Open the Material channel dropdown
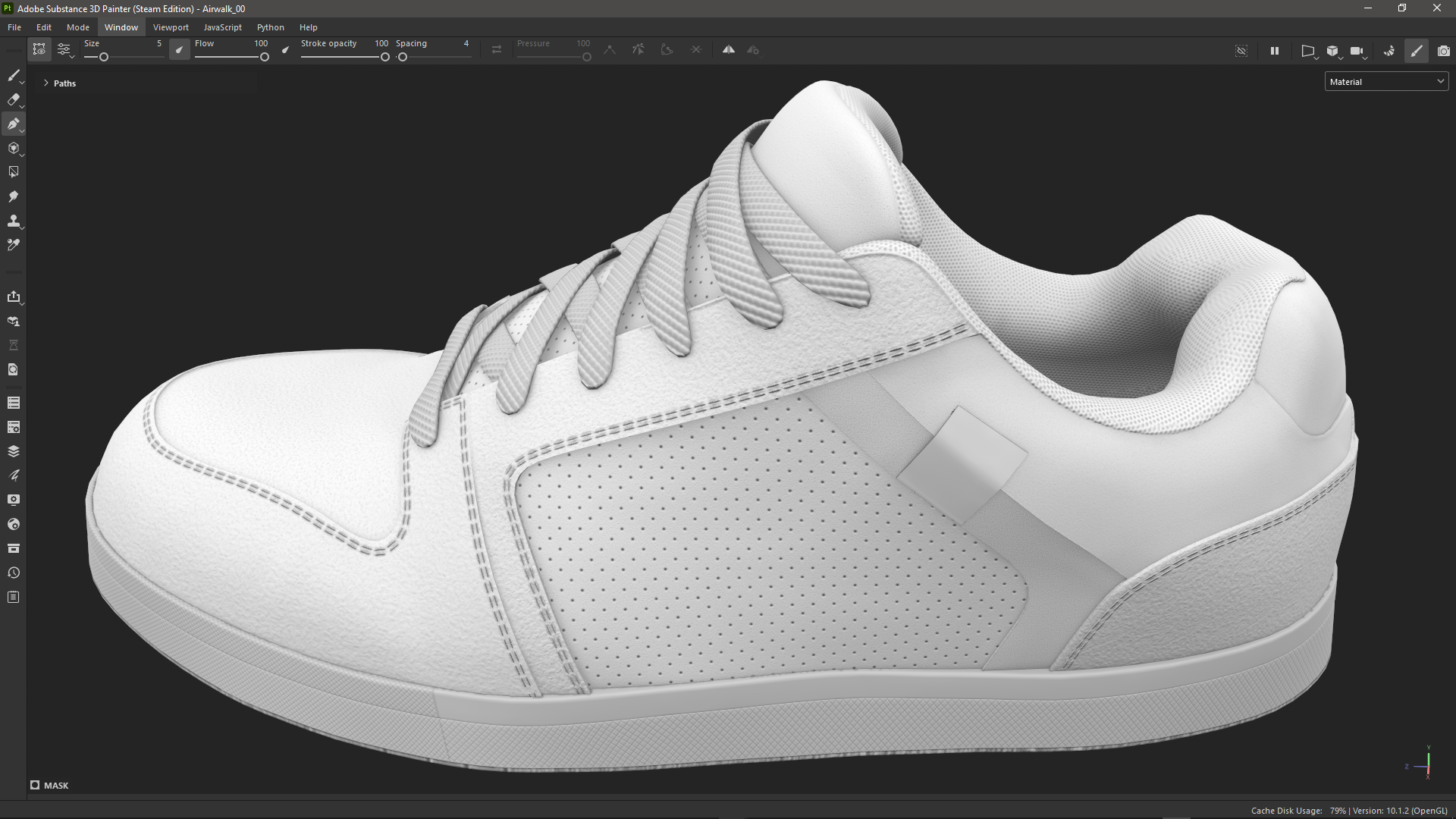Viewport: 1456px width, 819px height. click(x=1385, y=81)
